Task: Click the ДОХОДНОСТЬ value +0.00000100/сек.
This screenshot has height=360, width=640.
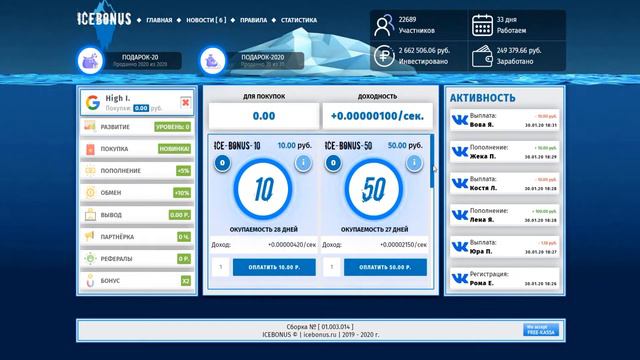Action: [x=377, y=116]
